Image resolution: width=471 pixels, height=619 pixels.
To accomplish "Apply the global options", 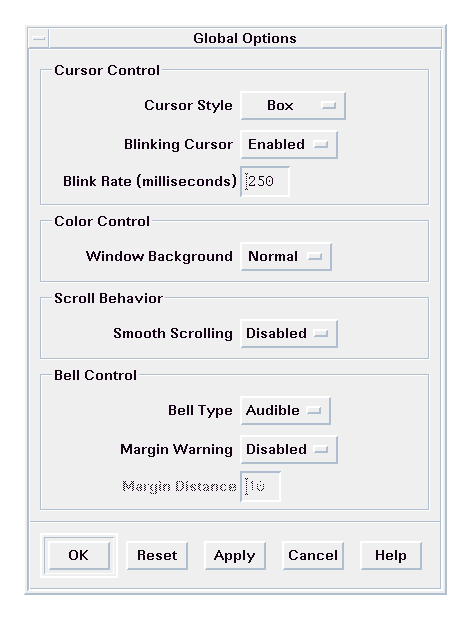I will tap(235, 555).
